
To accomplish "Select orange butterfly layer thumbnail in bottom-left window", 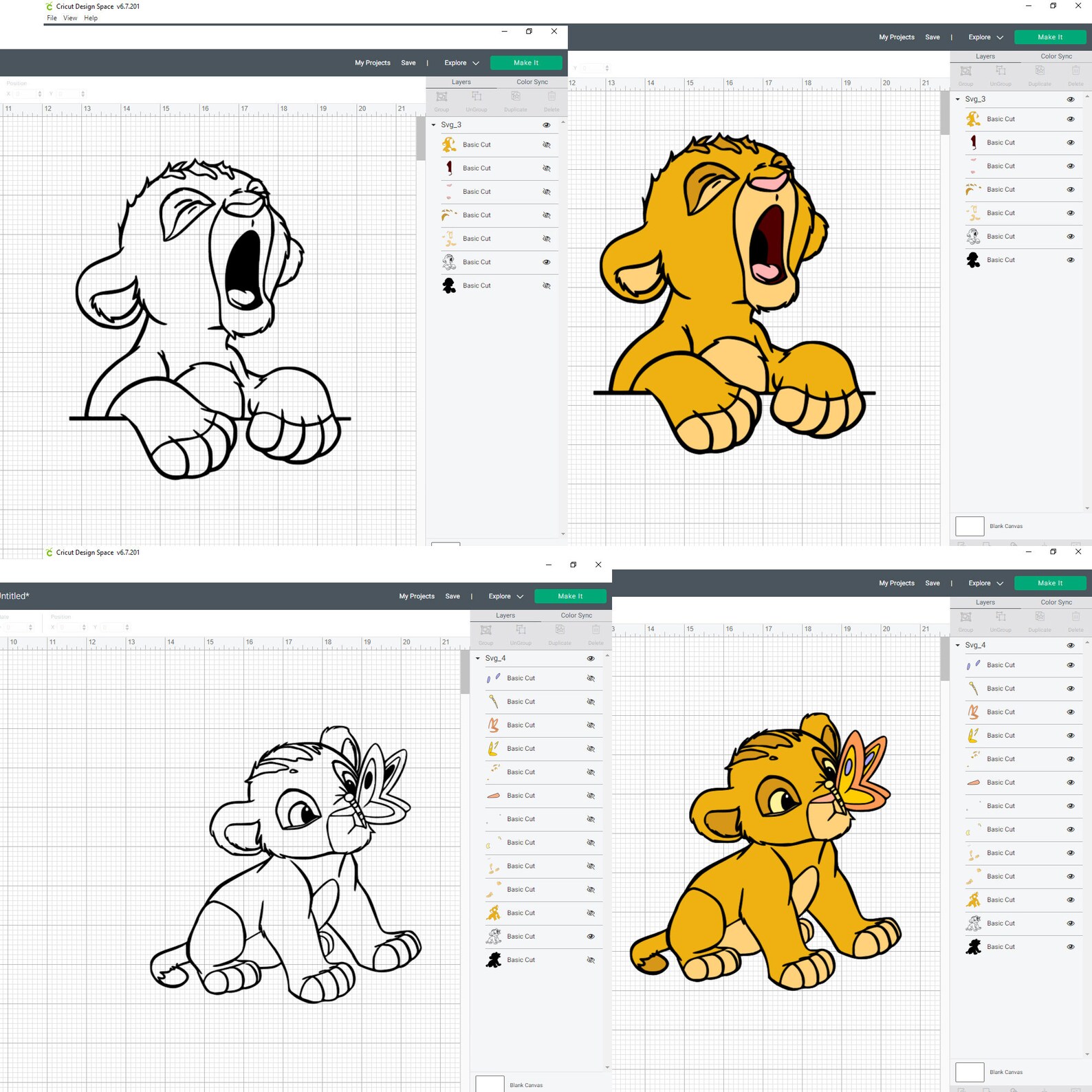I will (x=493, y=725).
